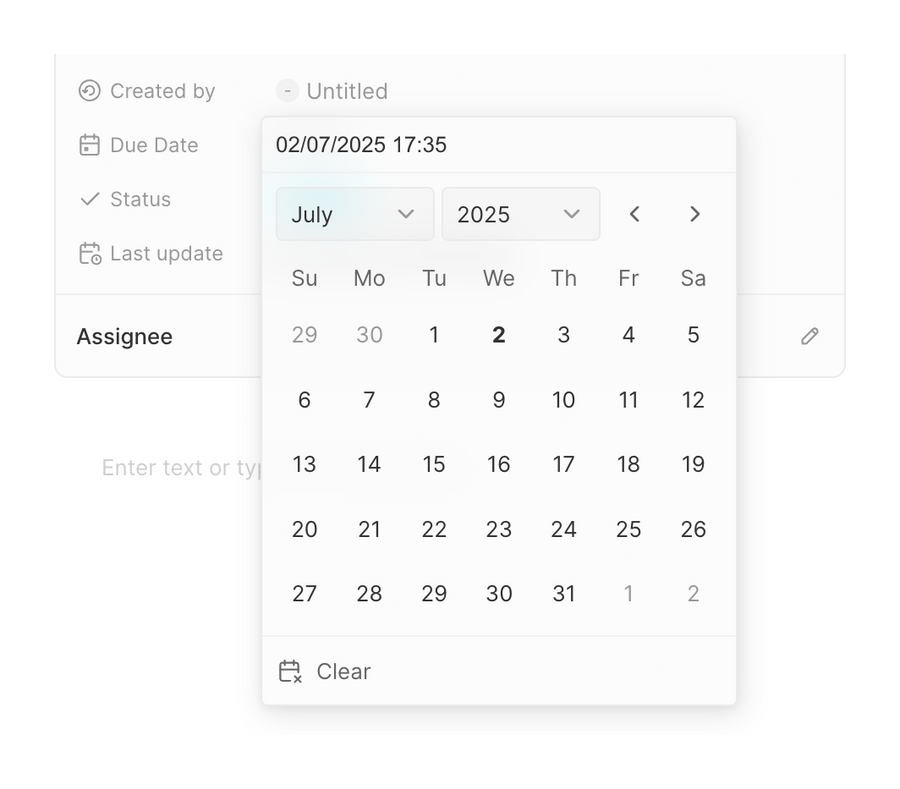Click the Status checkmark icon

pyautogui.click(x=90, y=199)
